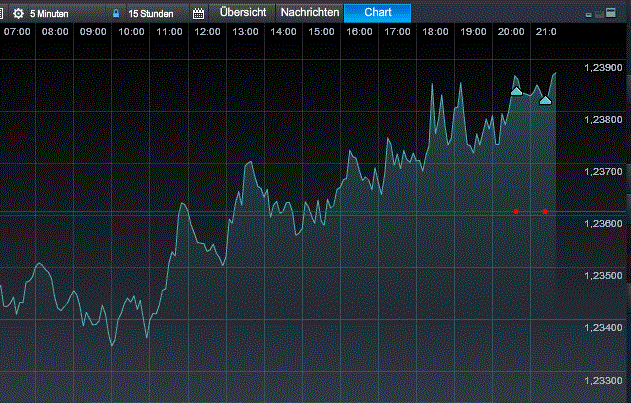Viewport: 631px width, 403px height.
Task: Click the 15:00 time axis label
Action: (321, 32)
